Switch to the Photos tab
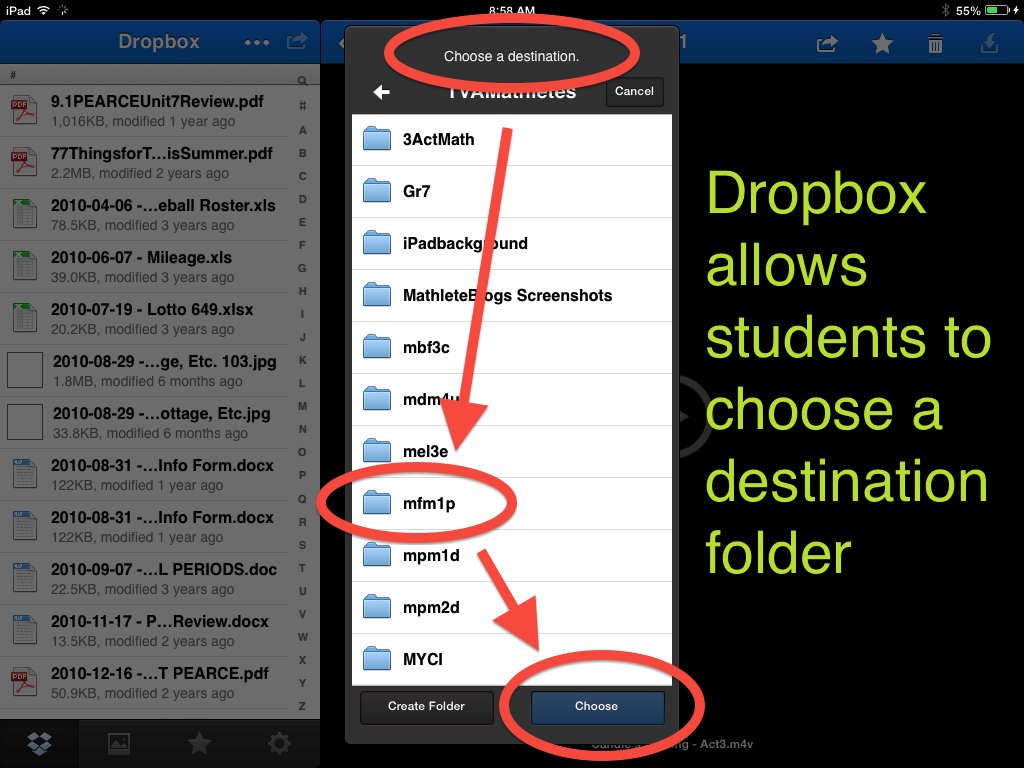 (119, 743)
